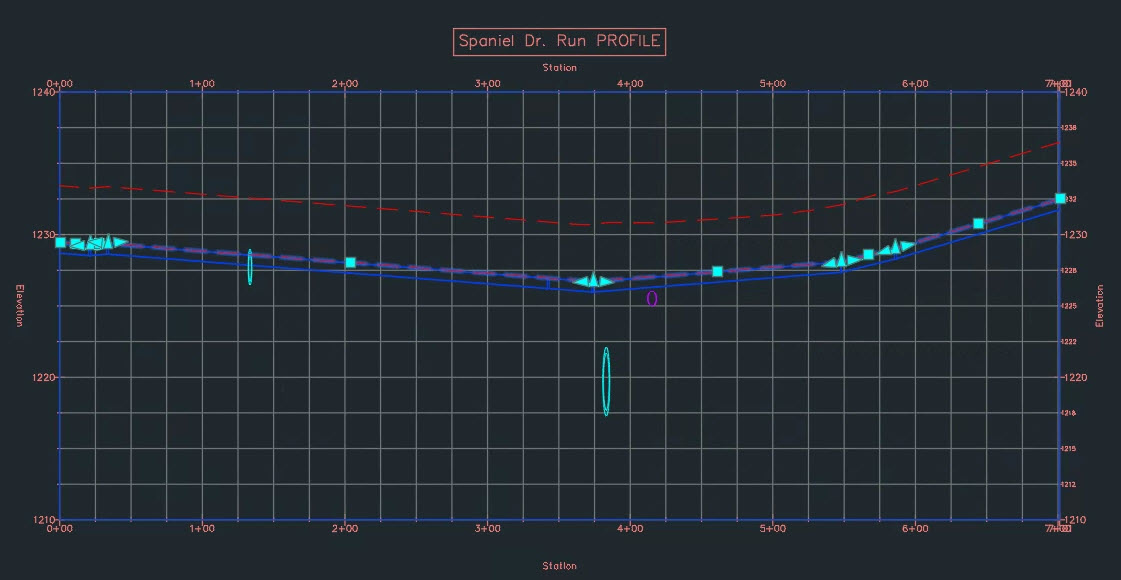Viewport: 1121px width, 580px height.
Task: Select the left-pointing triangle grip at station 5+50
Action: click(829, 263)
